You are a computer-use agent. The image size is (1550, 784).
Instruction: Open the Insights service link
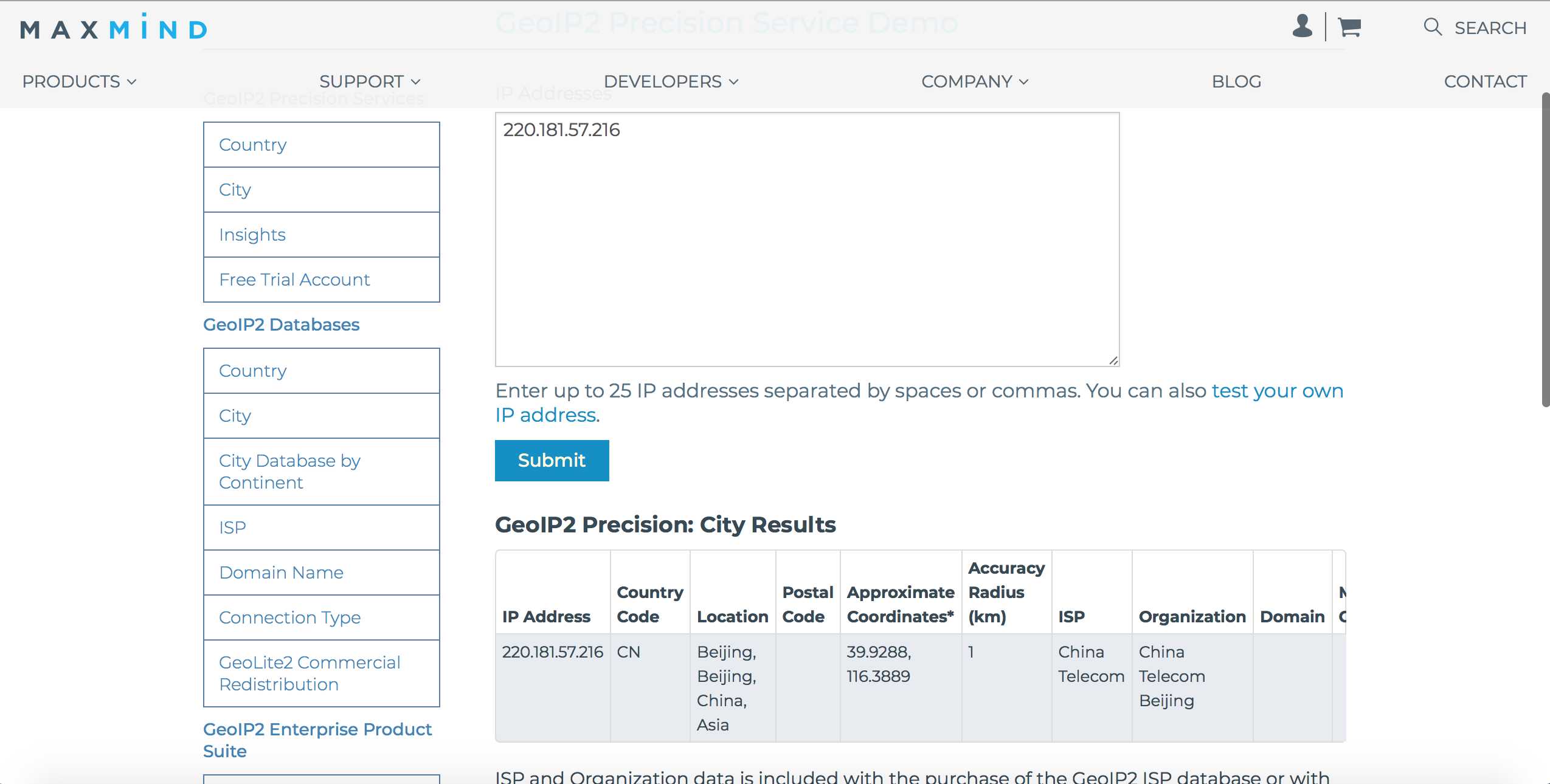(x=322, y=235)
